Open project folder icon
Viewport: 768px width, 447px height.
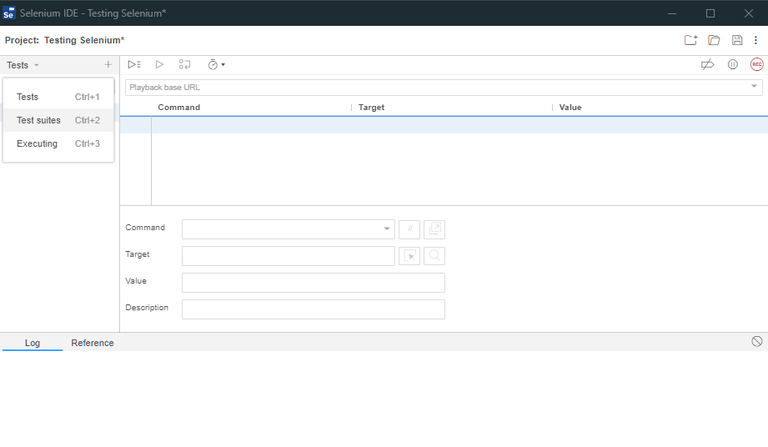click(x=714, y=40)
